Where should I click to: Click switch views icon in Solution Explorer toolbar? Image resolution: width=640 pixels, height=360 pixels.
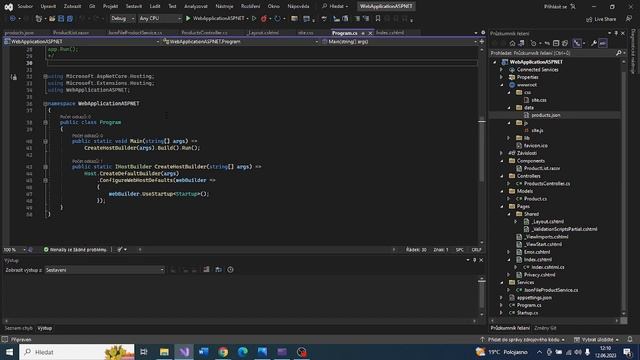tap(521, 43)
